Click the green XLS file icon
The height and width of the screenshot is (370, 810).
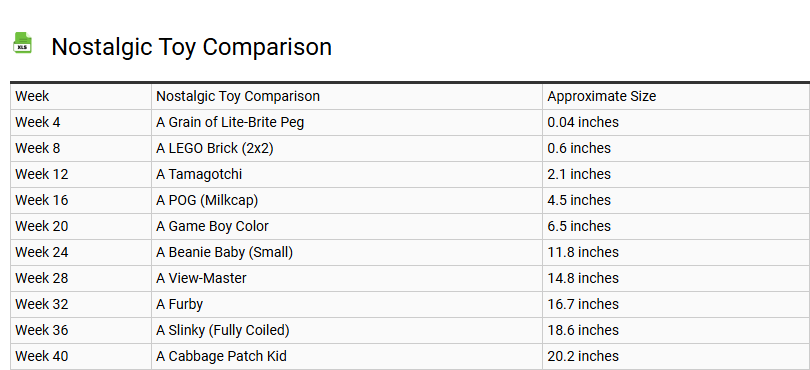tap(22, 43)
